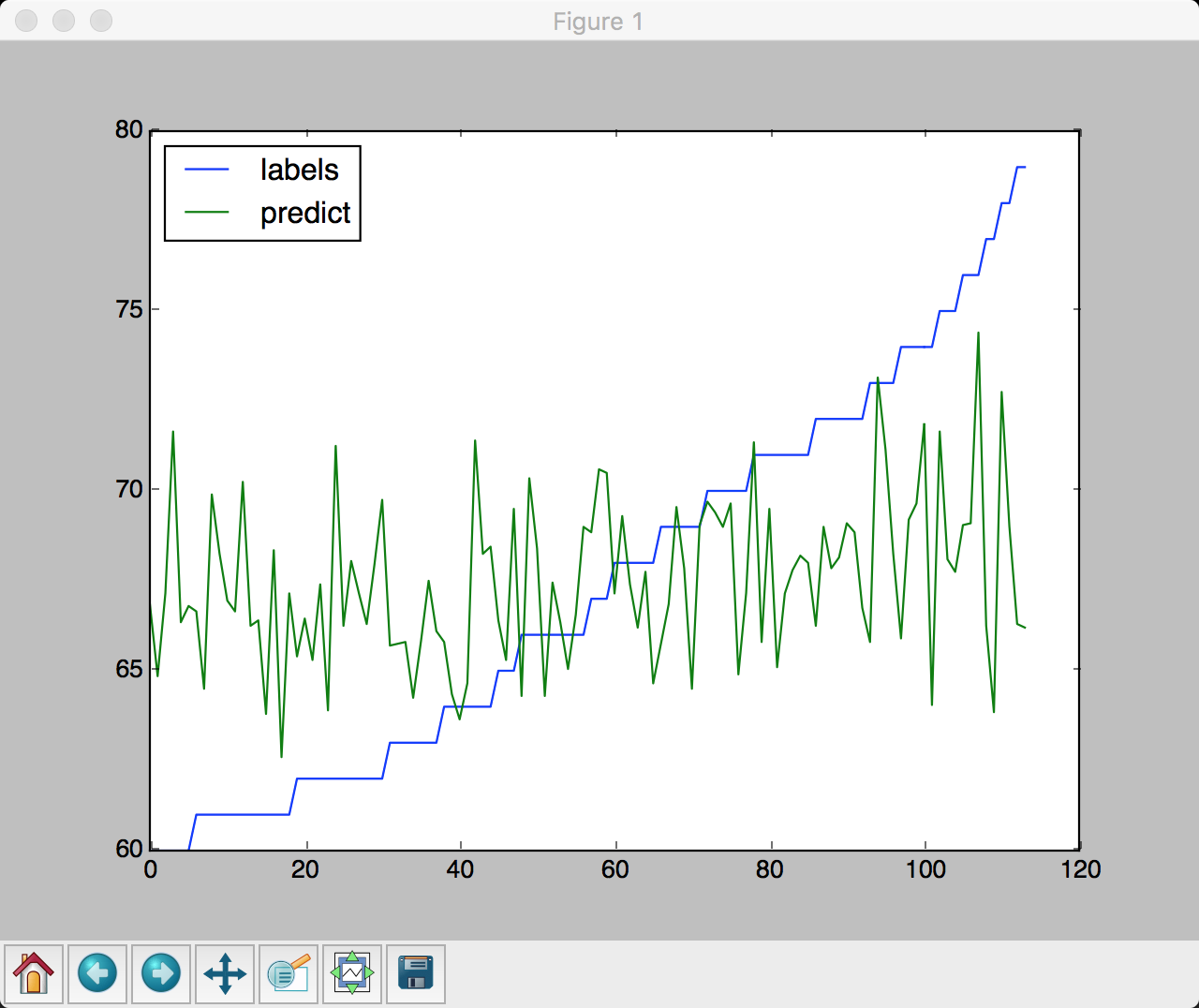
Task: Reset the plot to the original view
Action: 34,973
